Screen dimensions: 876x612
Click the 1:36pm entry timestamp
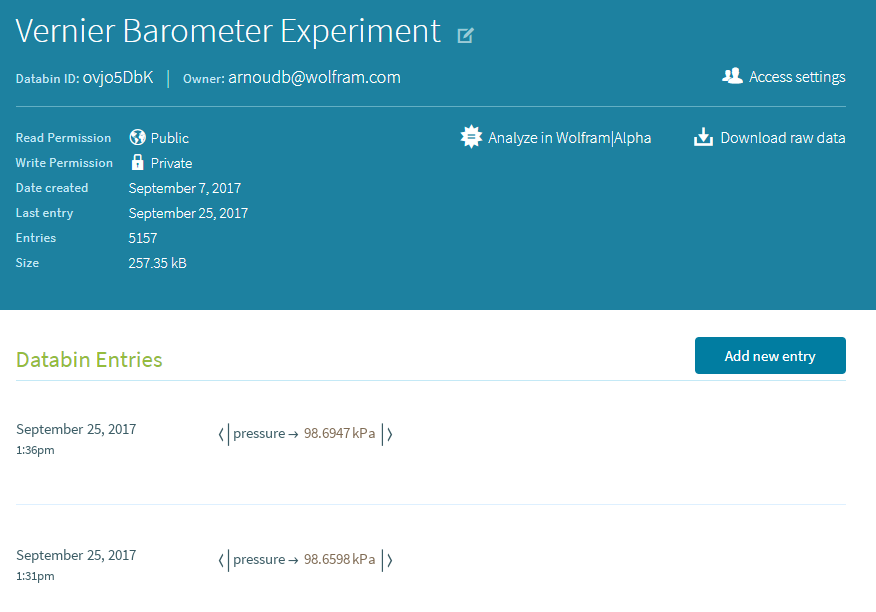35,450
